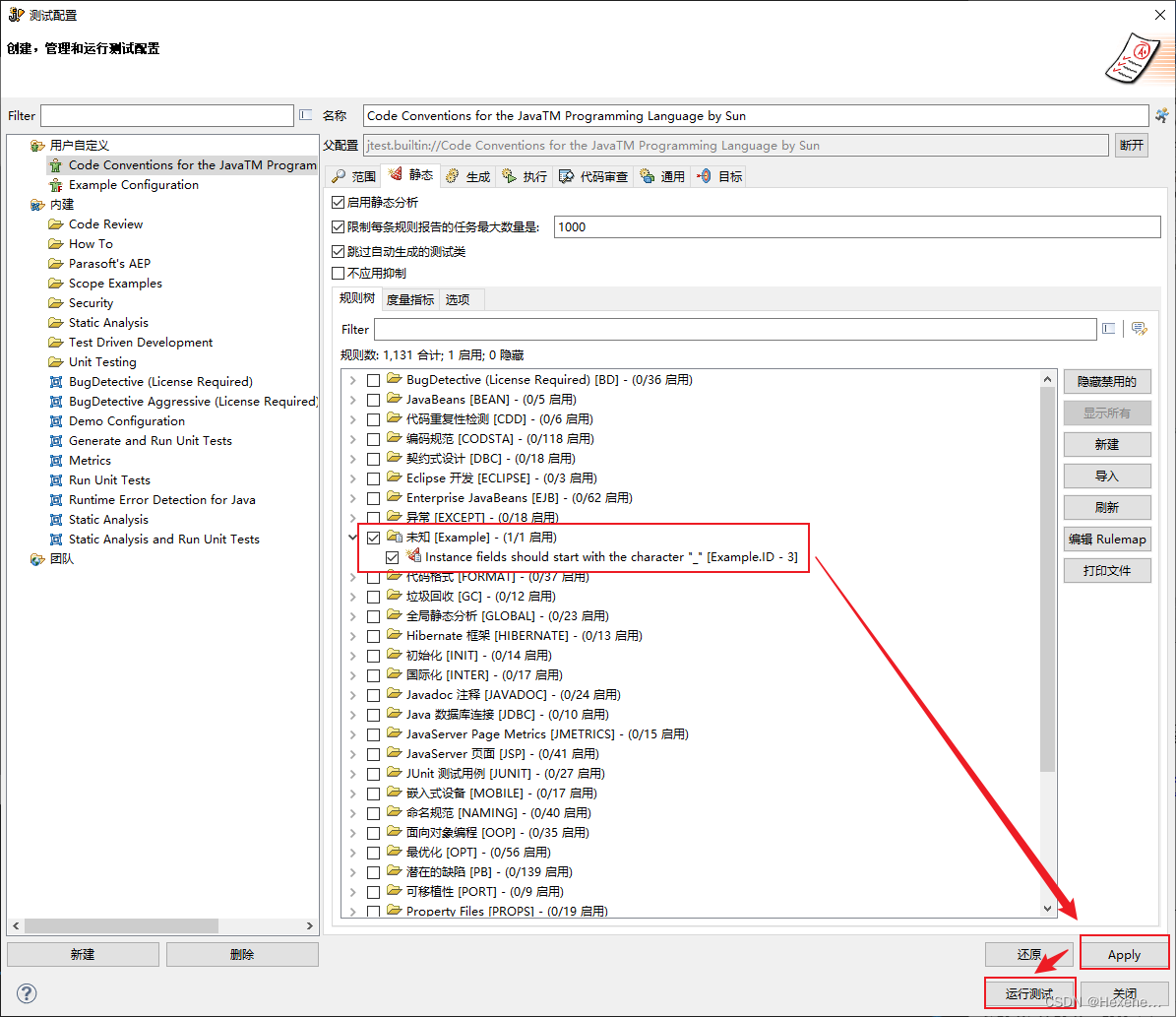
Task: Click the Apply button
Action: click(1124, 954)
